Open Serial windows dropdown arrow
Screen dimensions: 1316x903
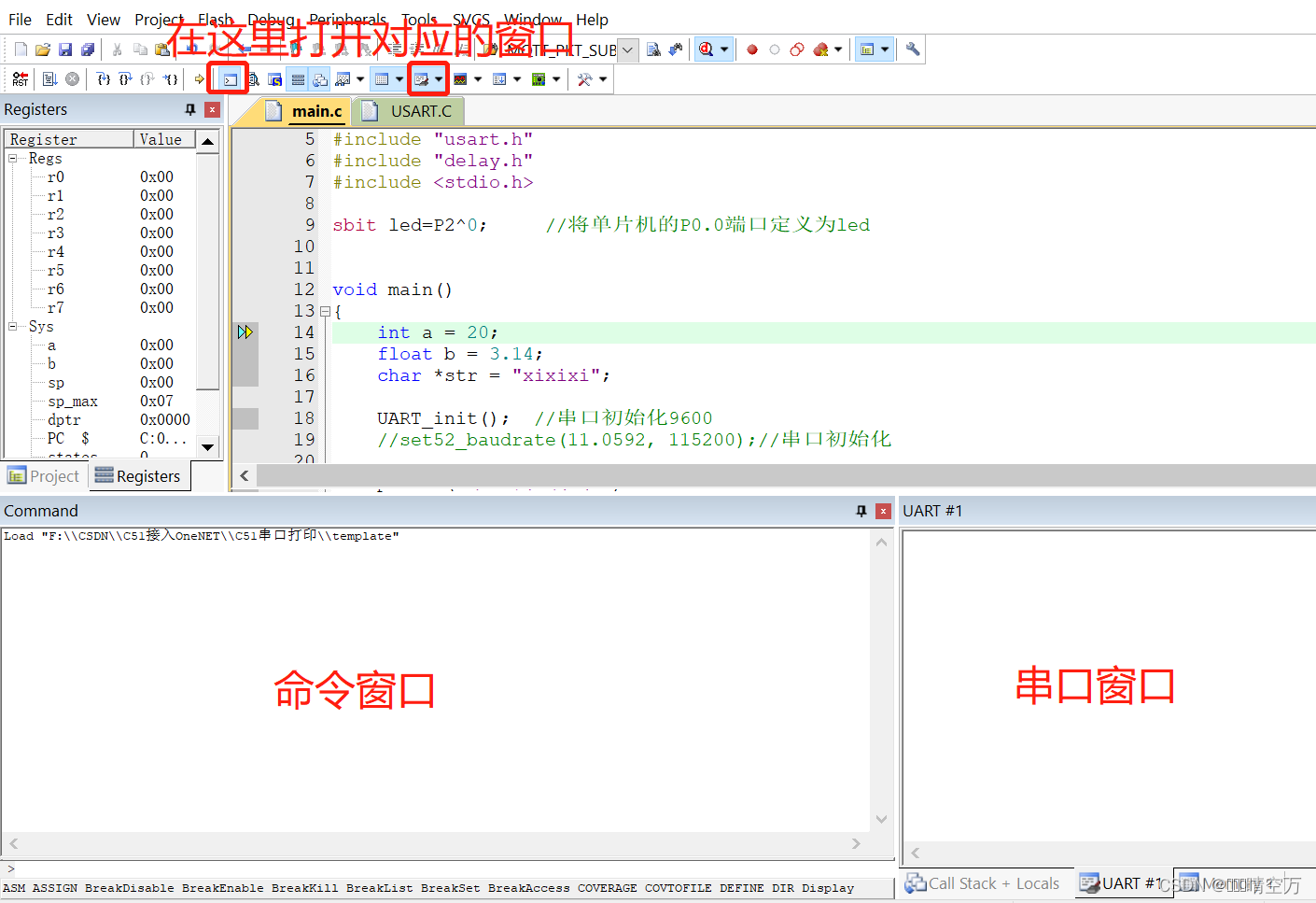point(439,79)
